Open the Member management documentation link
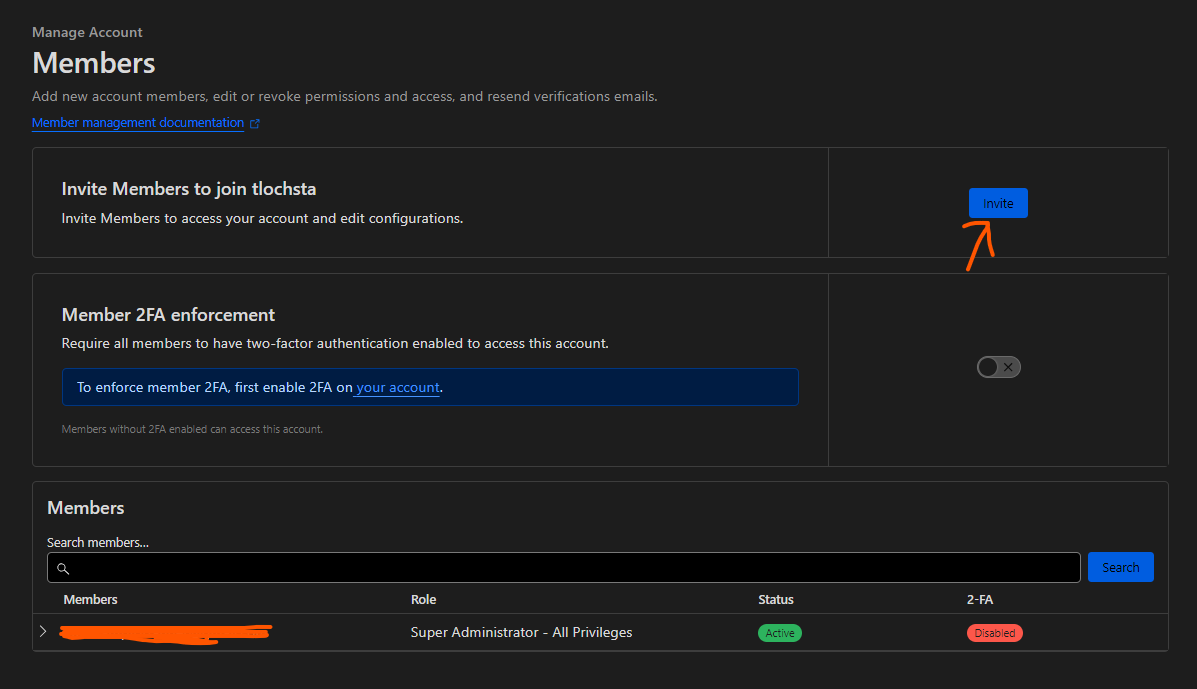The height and width of the screenshot is (689, 1197). coord(138,123)
